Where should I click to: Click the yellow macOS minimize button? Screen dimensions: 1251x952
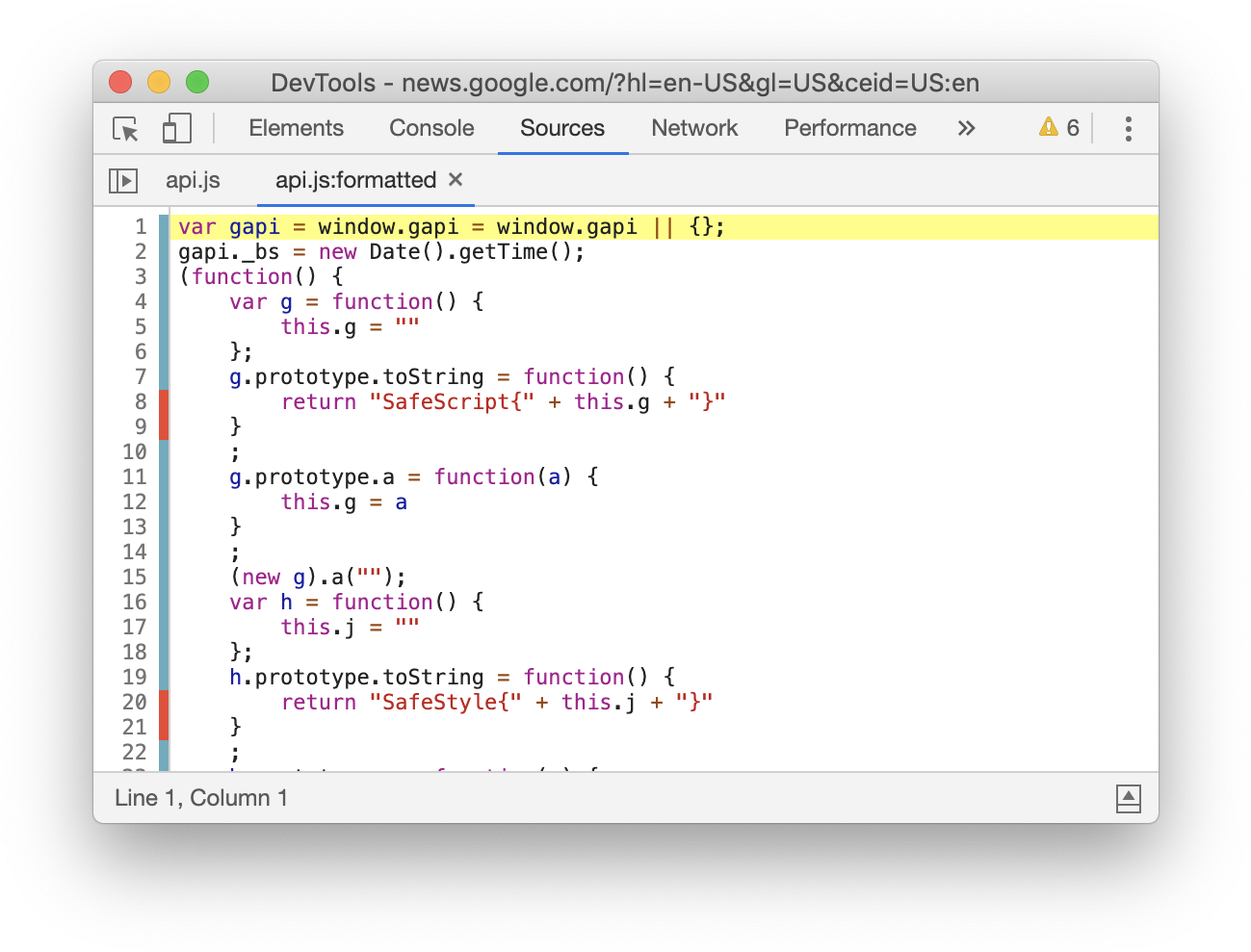[x=159, y=83]
